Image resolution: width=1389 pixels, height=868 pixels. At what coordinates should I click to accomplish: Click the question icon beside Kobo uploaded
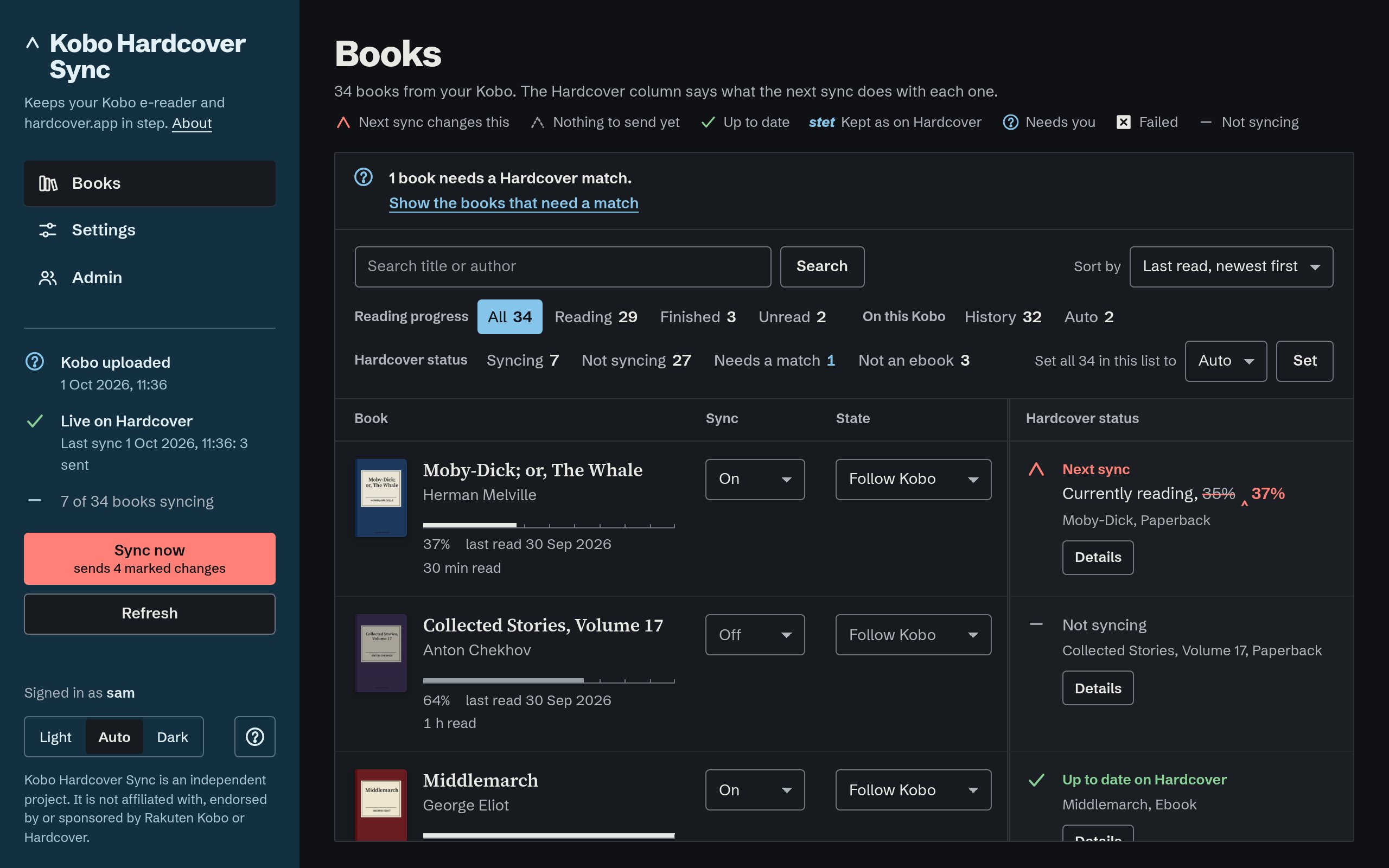35,362
